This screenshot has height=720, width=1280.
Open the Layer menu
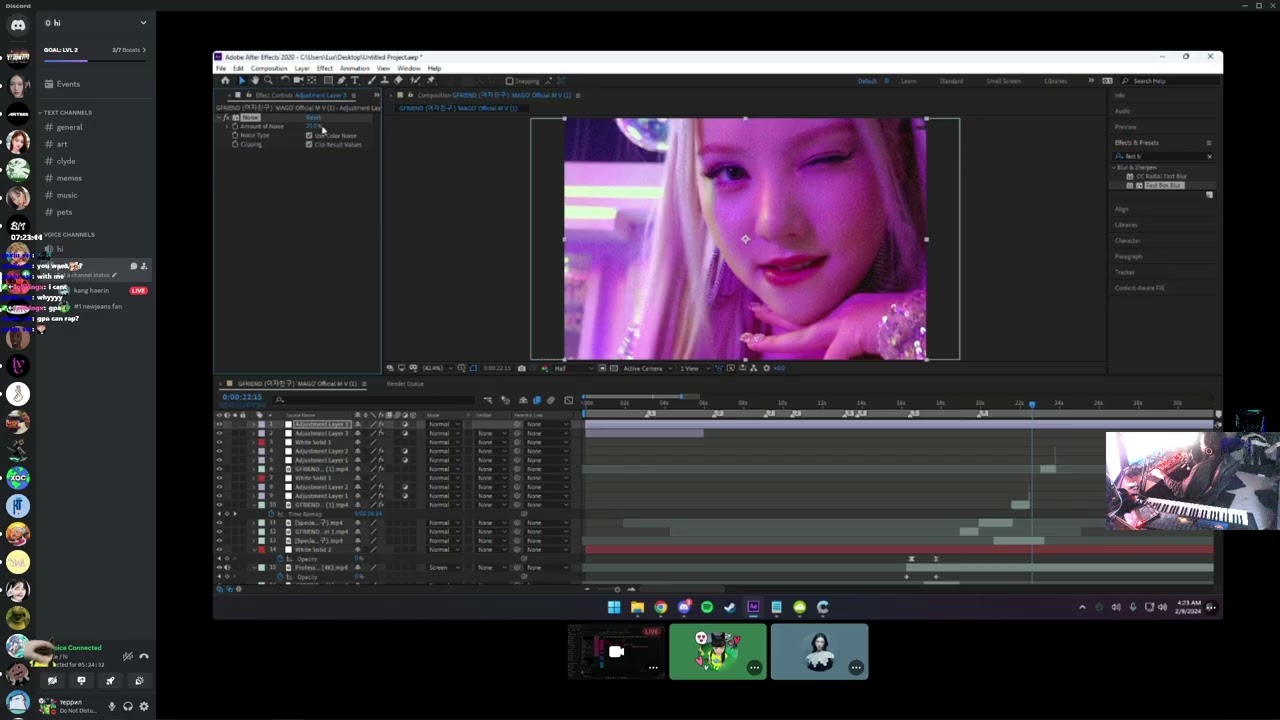click(x=302, y=68)
